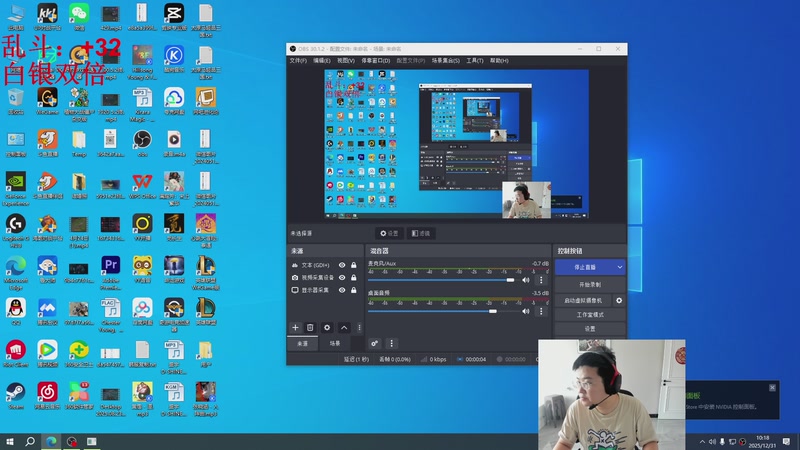Open virtual camera settings gear

click(619, 301)
